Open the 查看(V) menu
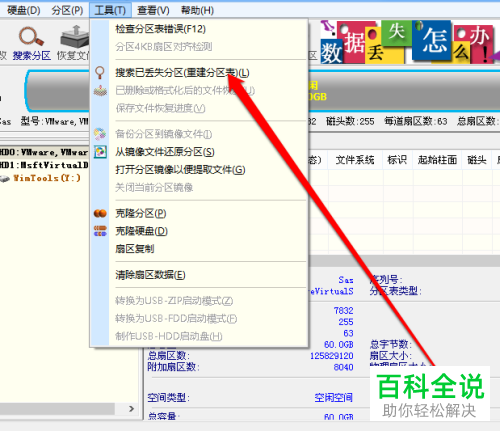Screen dimensions: 500x431 tap(153, 10)
